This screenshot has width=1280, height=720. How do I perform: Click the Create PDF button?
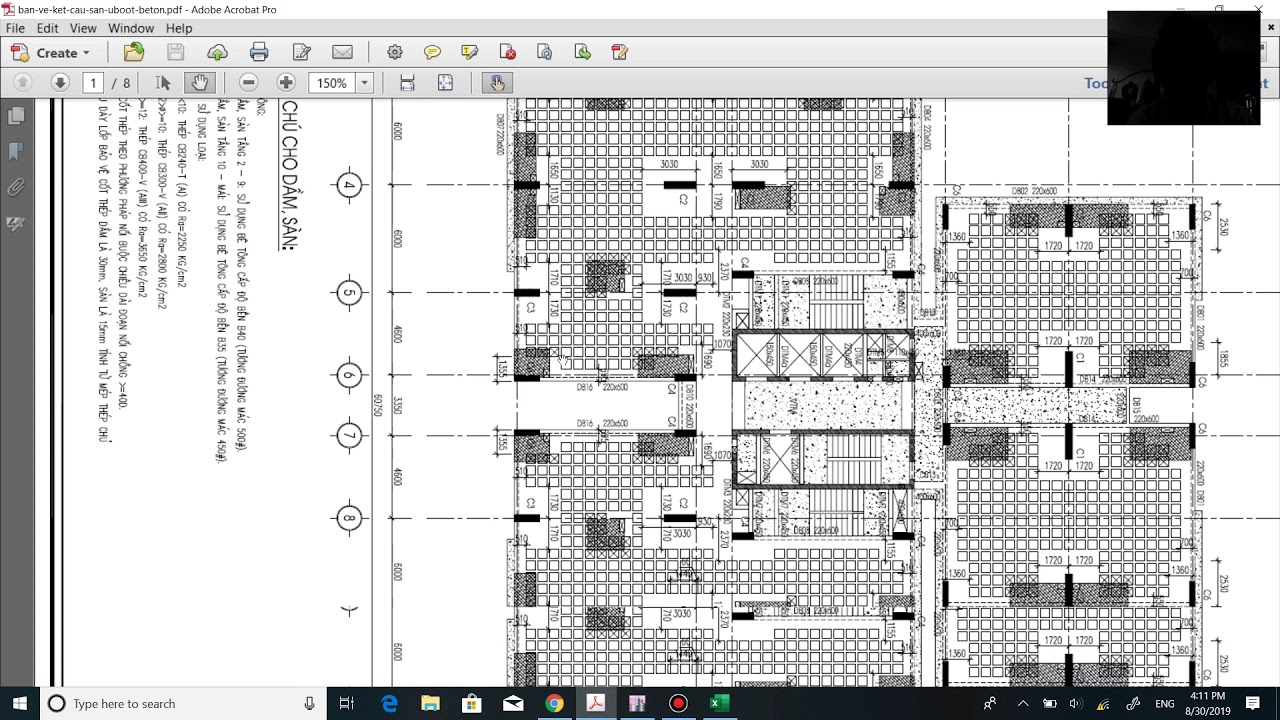(x=49, y=52)
